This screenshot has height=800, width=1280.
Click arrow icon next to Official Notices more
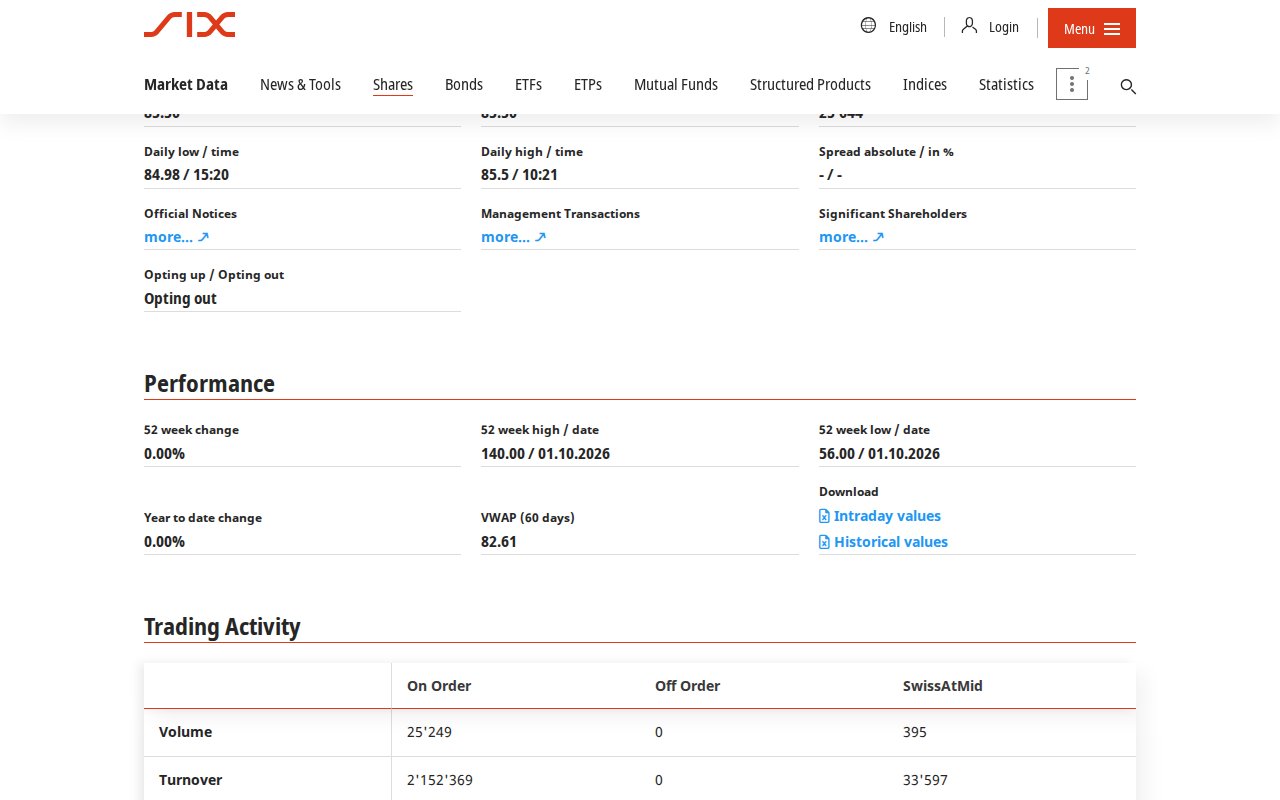click(x=203, y=237)
